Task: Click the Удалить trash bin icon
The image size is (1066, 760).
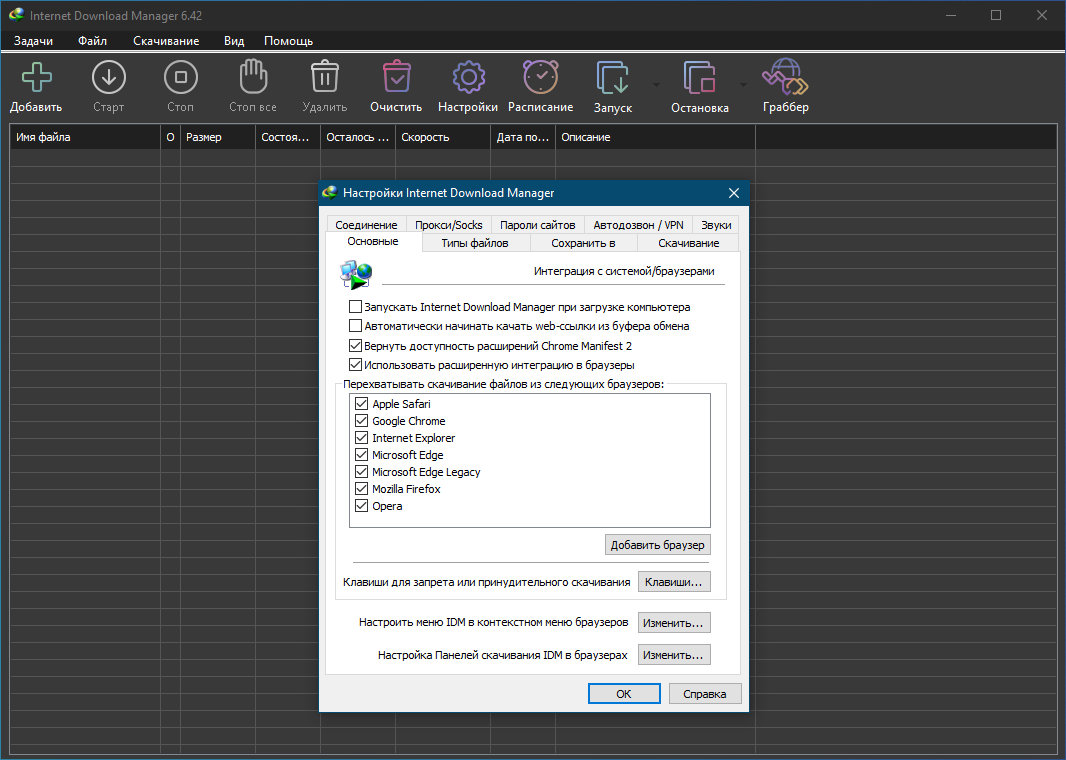Action: coord(325,77)
